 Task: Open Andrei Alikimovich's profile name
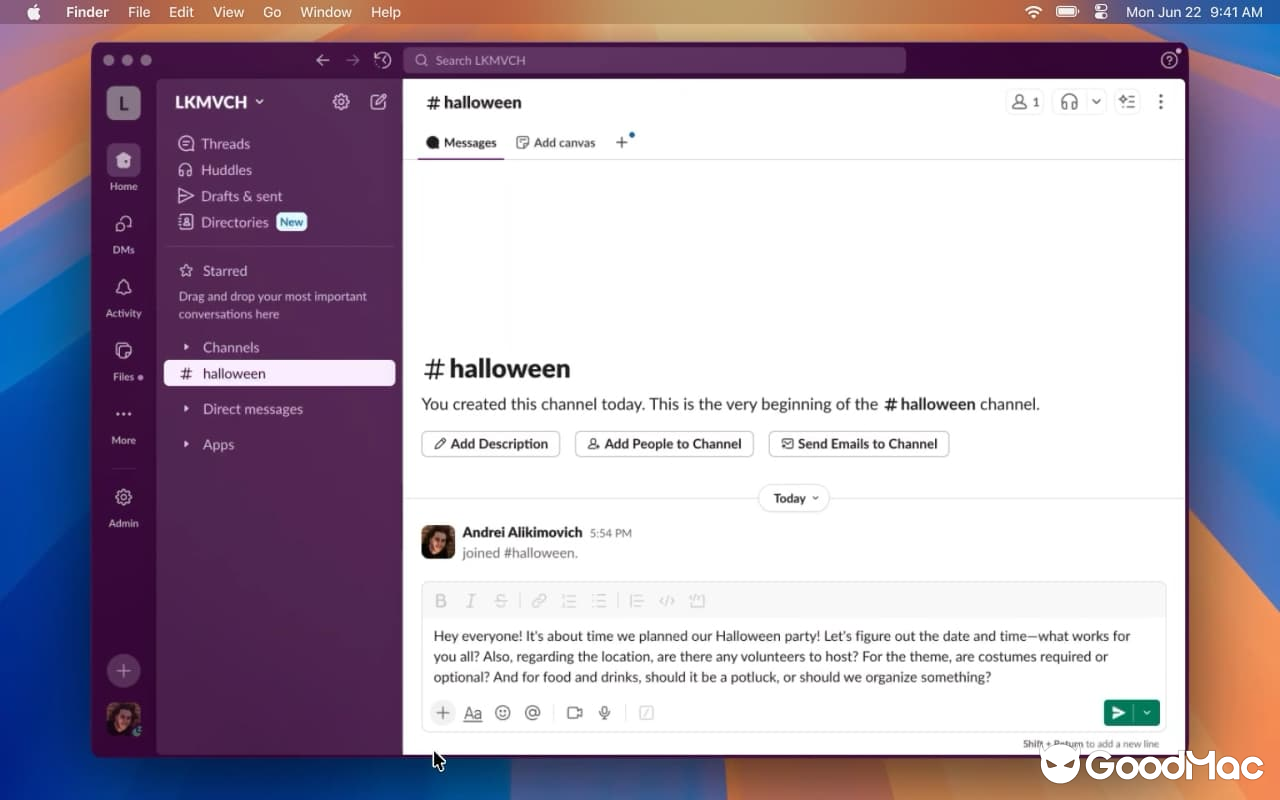click(522, 532)
